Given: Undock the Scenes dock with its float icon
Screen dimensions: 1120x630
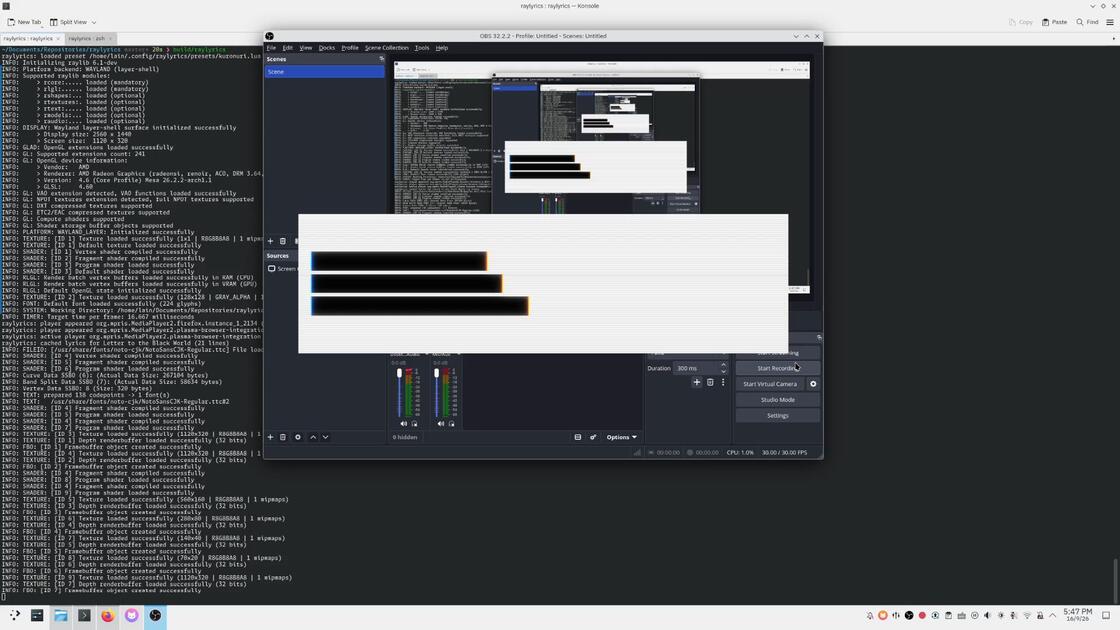Looking at the screenshot, I should pyautogui.click(x=381, y=59).
